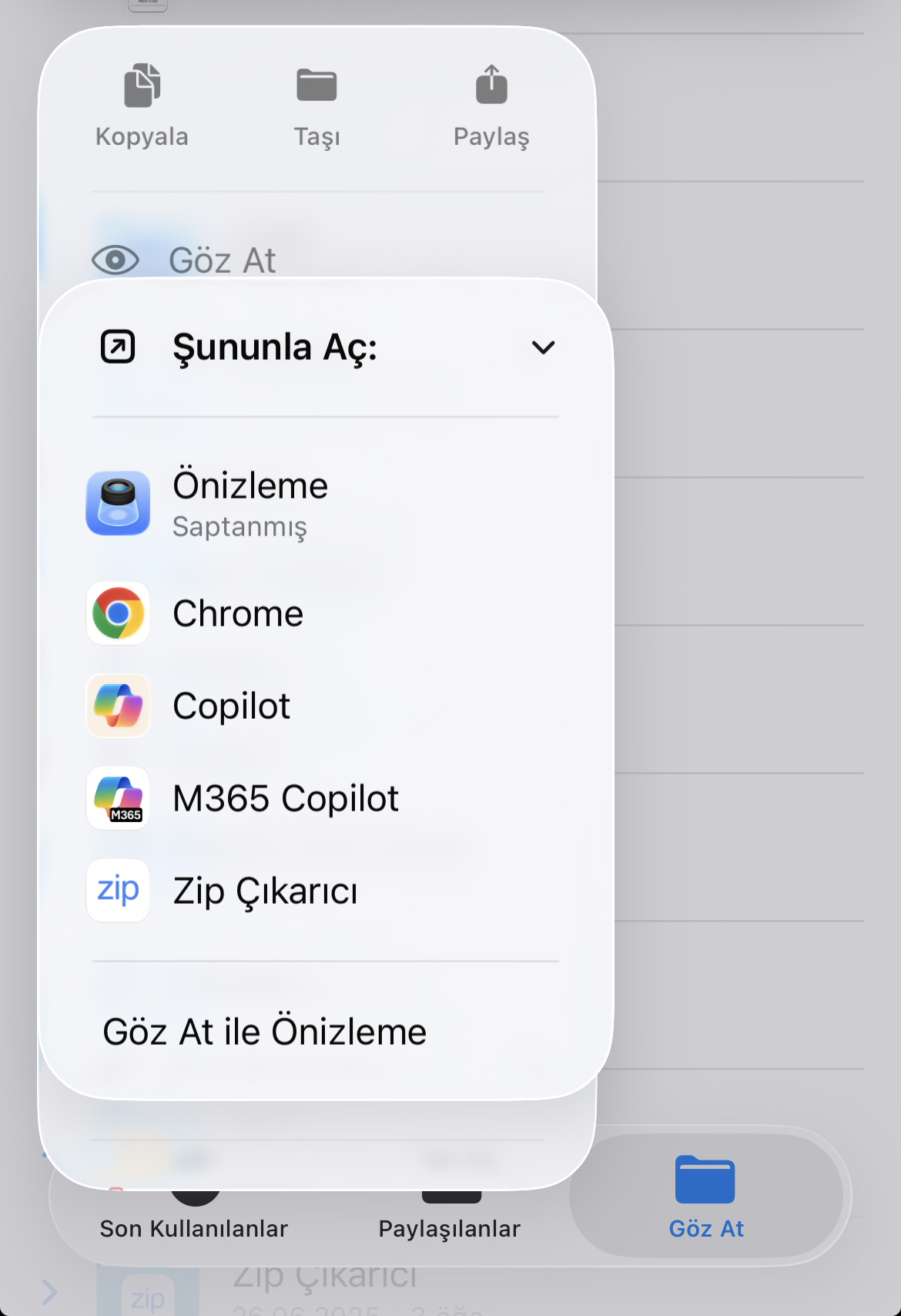Select the Önizleme app icon

point(118,503)
